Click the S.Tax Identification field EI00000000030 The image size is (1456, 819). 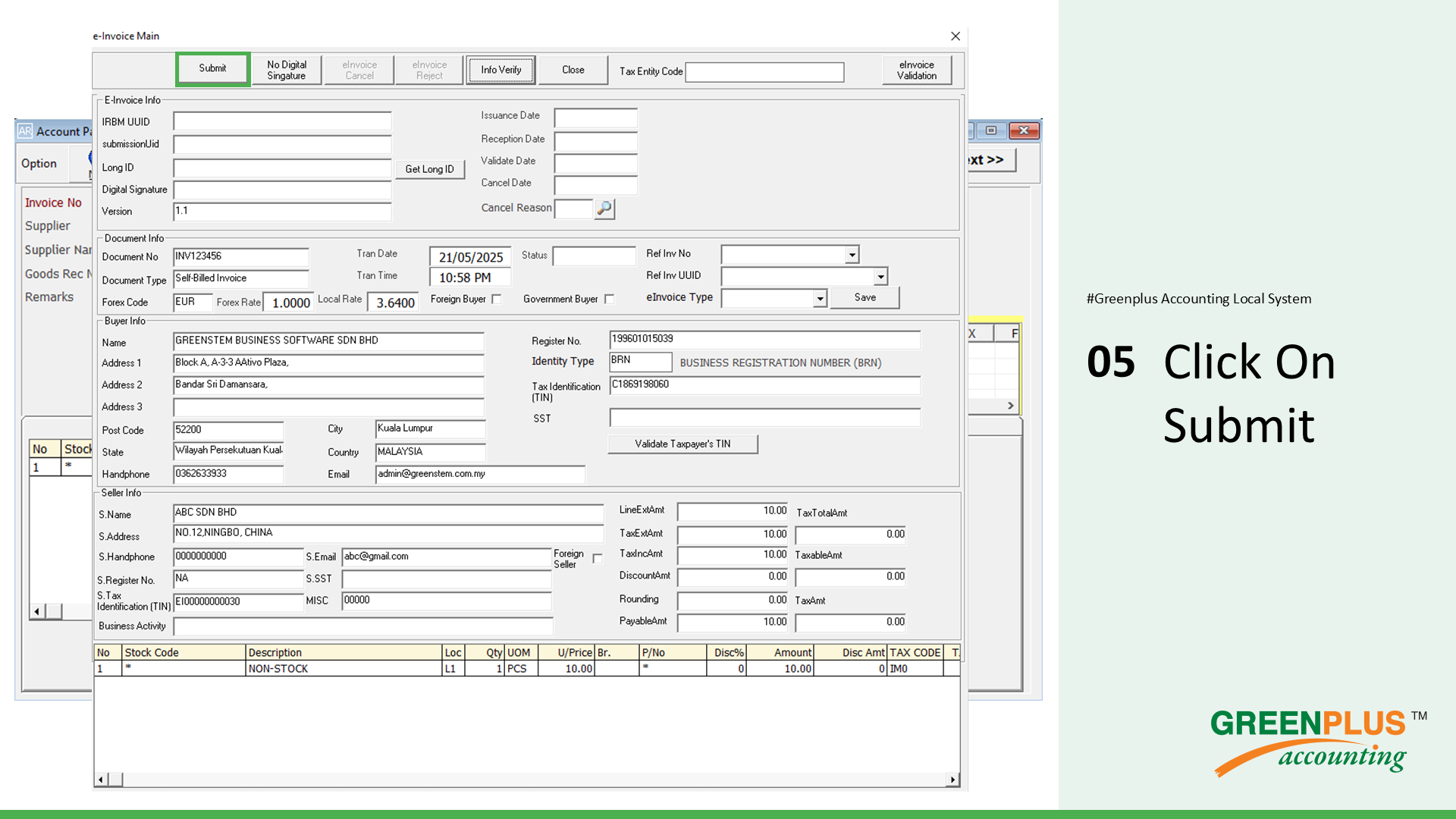click(238, 602)
